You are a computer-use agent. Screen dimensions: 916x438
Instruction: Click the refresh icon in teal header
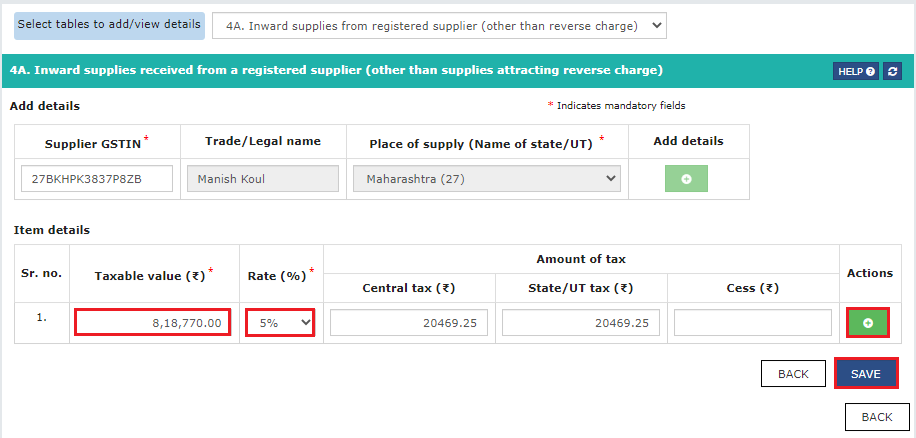click(892, 71)
